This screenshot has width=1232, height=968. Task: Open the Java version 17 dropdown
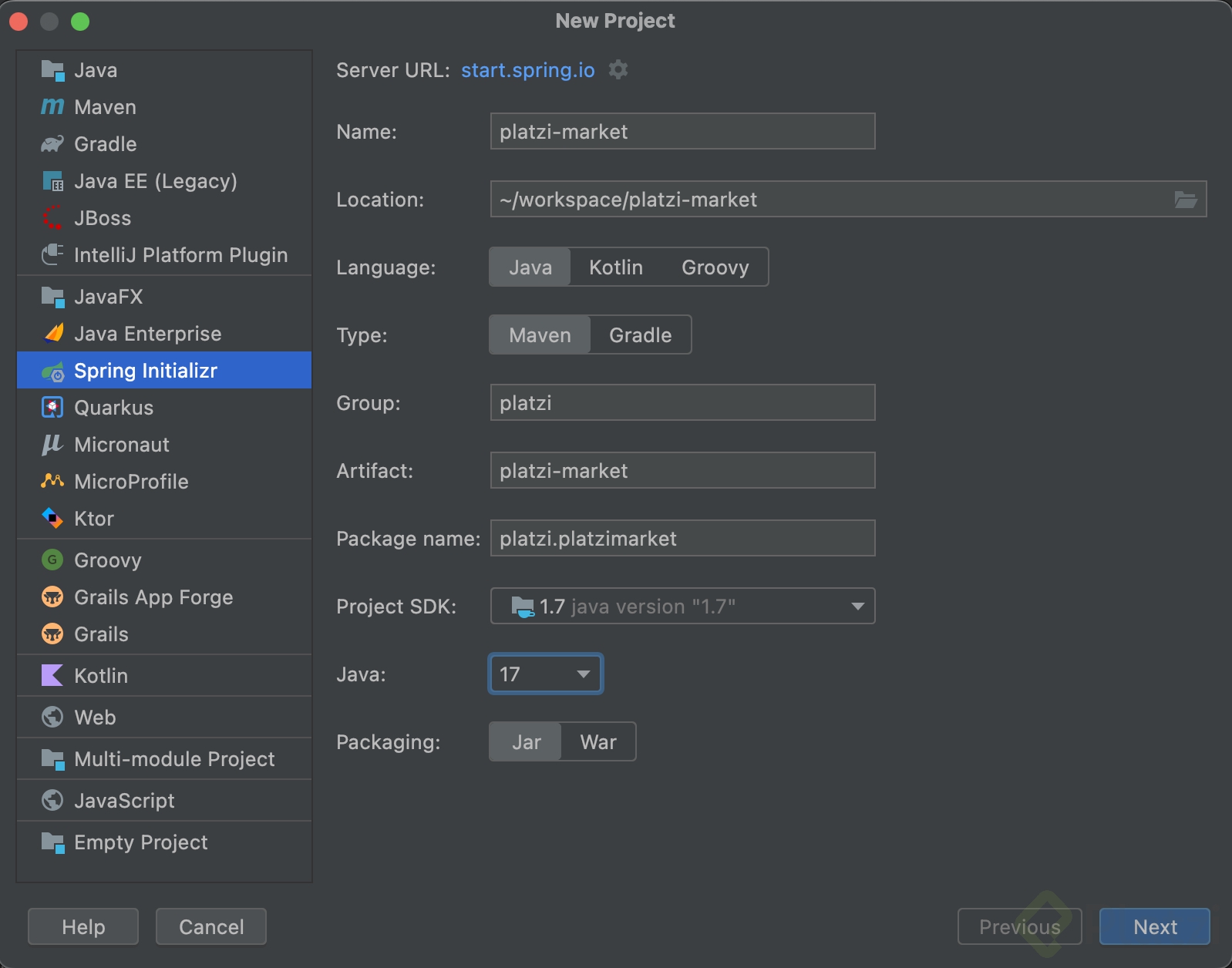tap(546, 674)
